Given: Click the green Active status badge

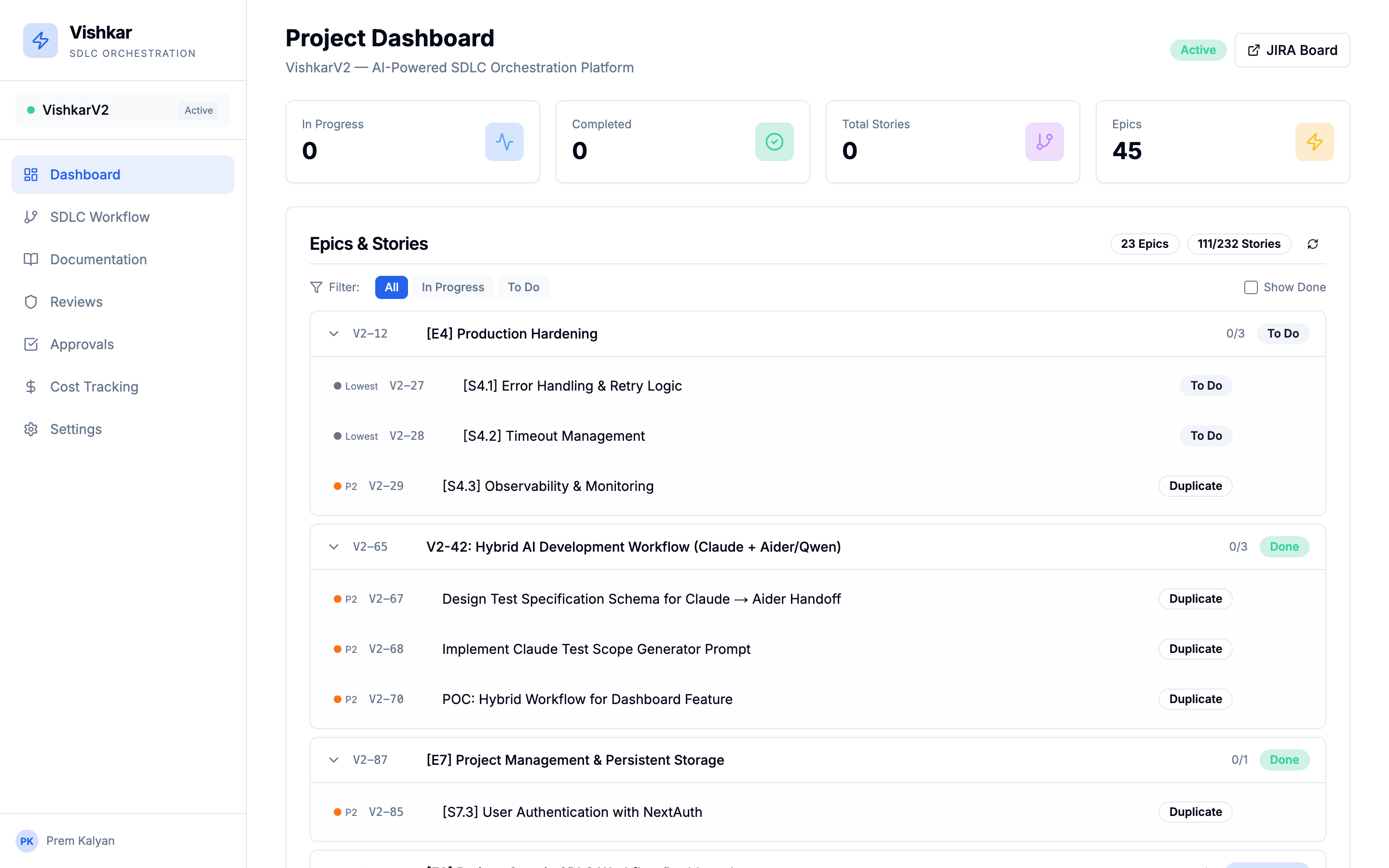Looking at the screenshot, I should (1198, 50).
